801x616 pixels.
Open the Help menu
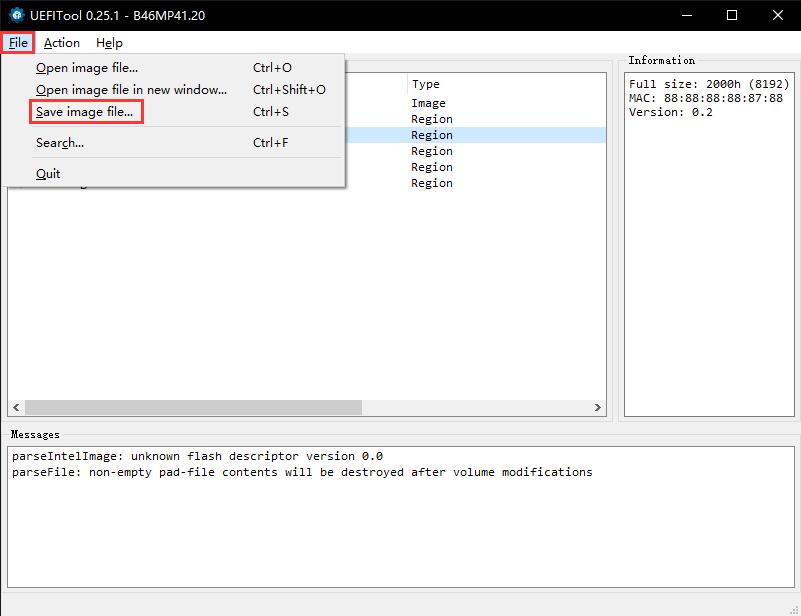(x=109, y=43)
